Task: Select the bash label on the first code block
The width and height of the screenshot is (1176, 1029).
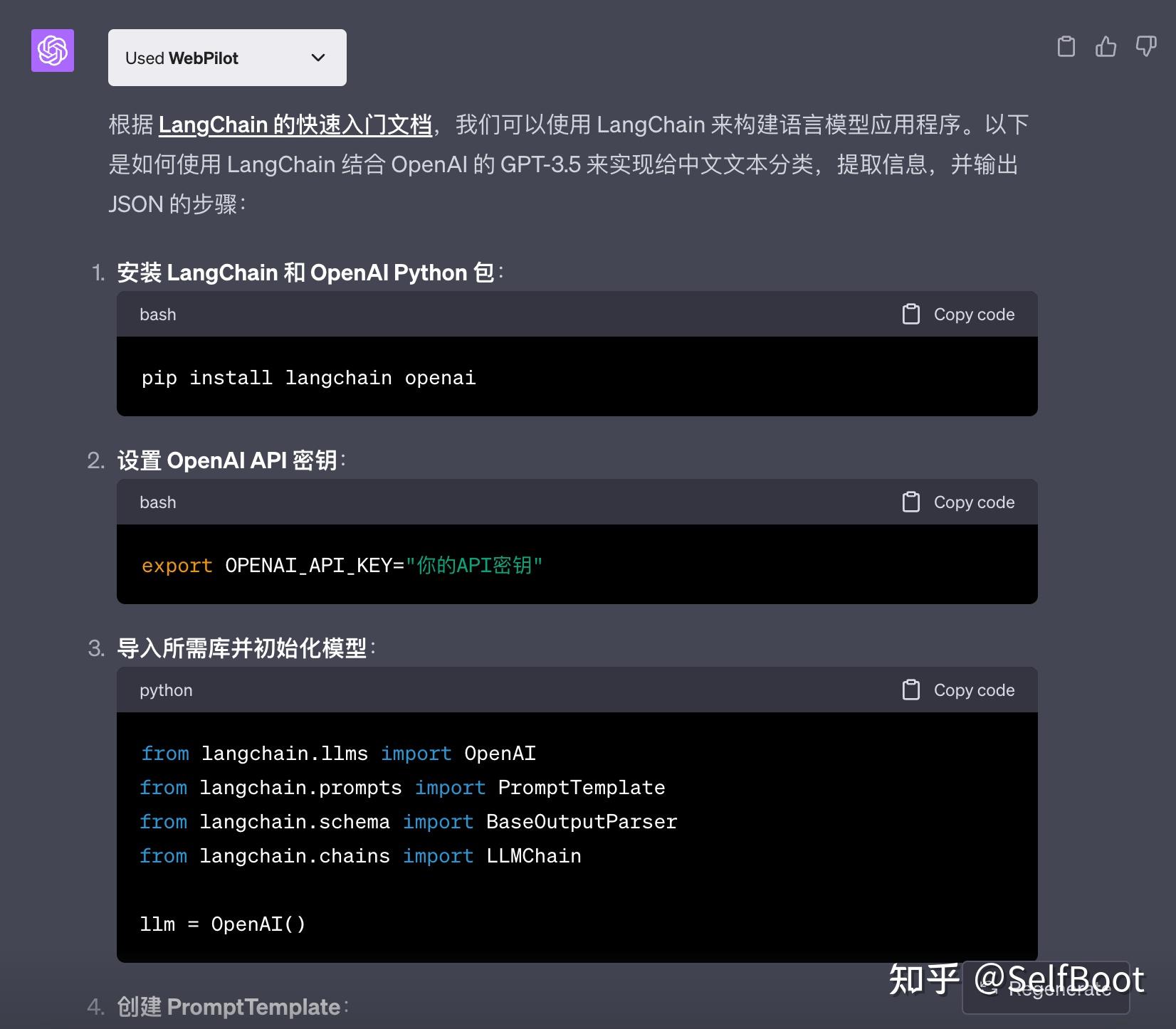Action: 157,313
